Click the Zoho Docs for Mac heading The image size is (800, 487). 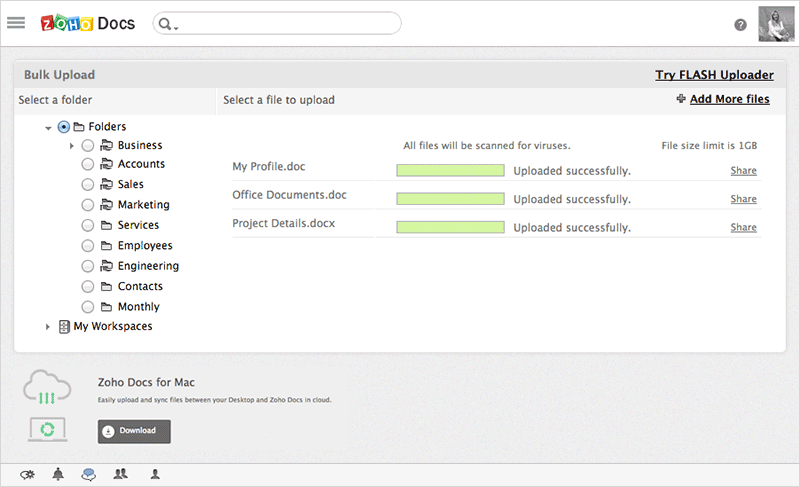point(146,382)
